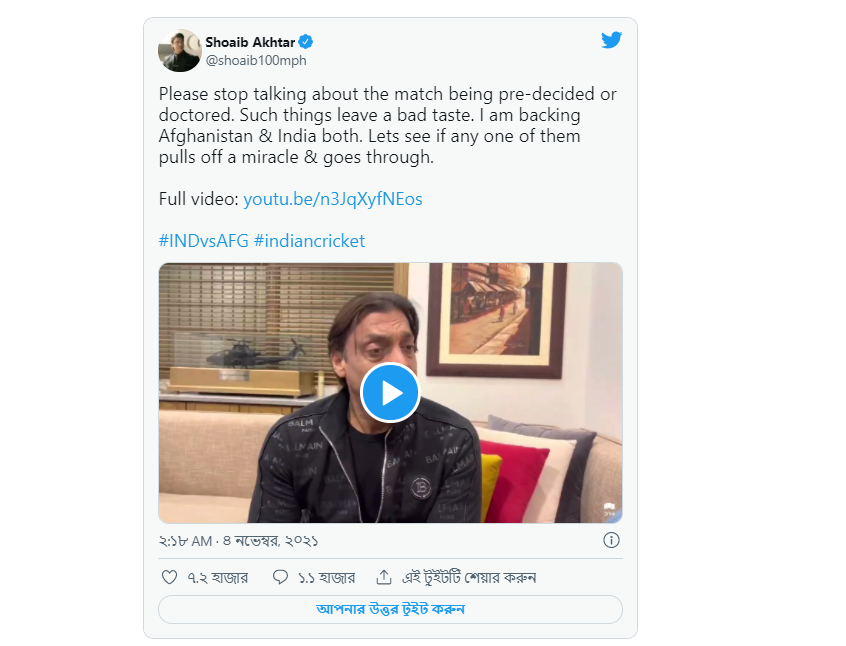
Task: Click the share arrow icon
Action: 383,577
